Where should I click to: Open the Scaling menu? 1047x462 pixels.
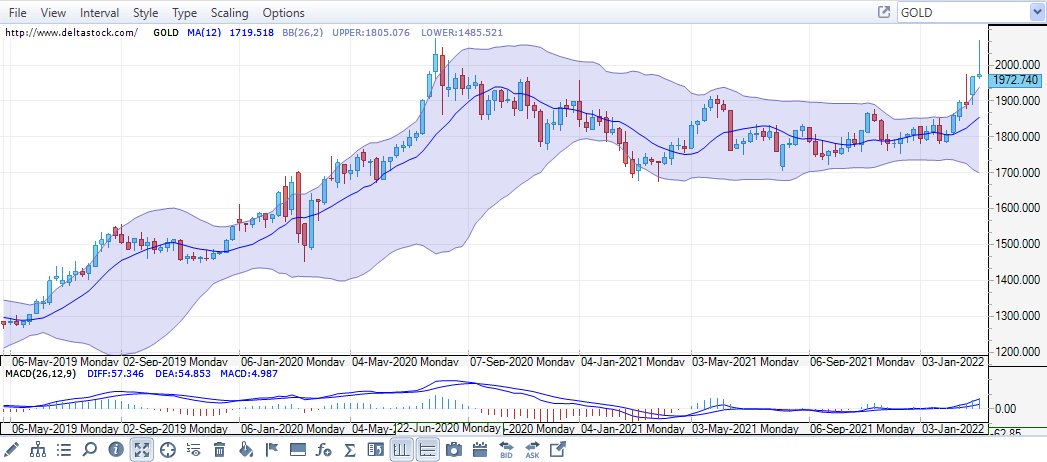(229, 13)
